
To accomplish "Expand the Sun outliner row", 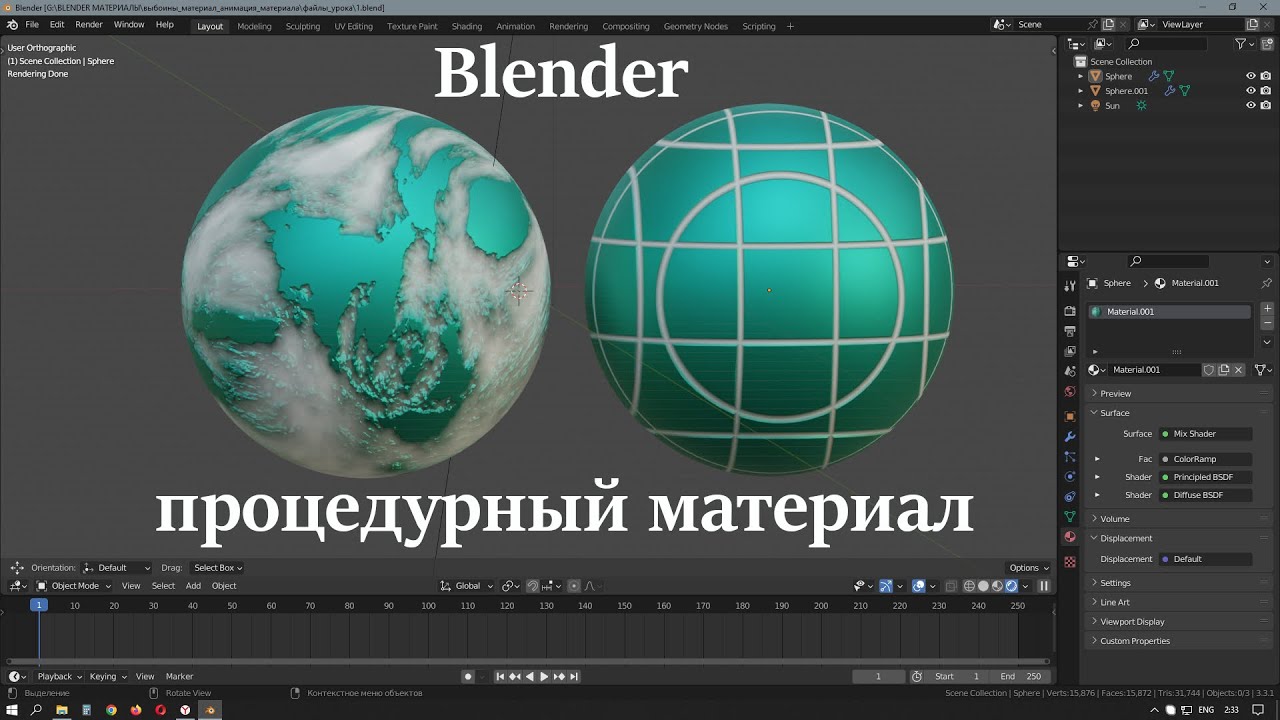I will 1080,105.
